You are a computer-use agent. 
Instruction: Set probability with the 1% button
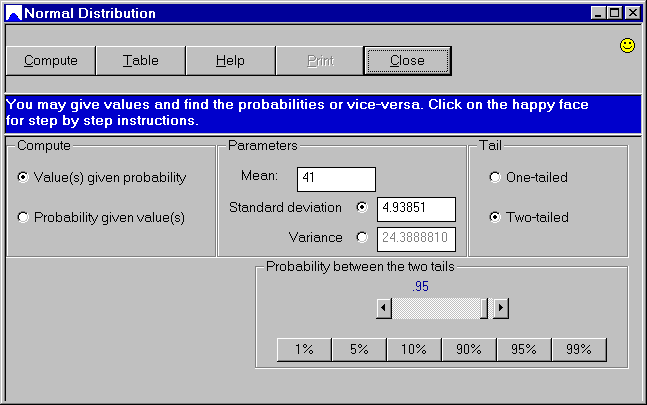(304, 349)
